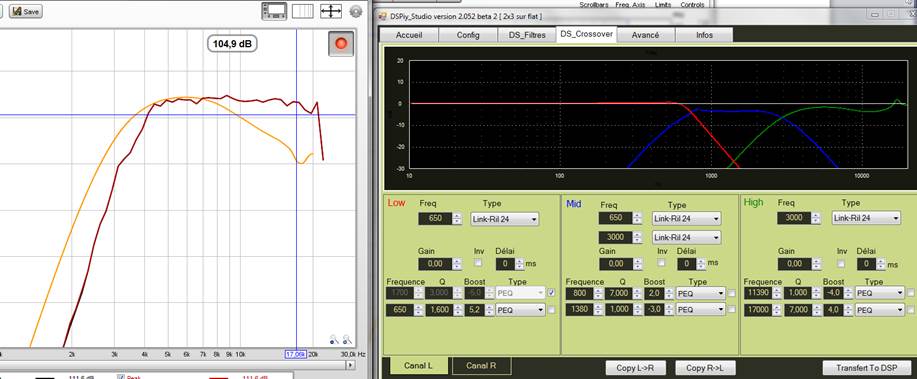
Task: Toggle the graph scrollbars view icon
Action: coord(274,11)
